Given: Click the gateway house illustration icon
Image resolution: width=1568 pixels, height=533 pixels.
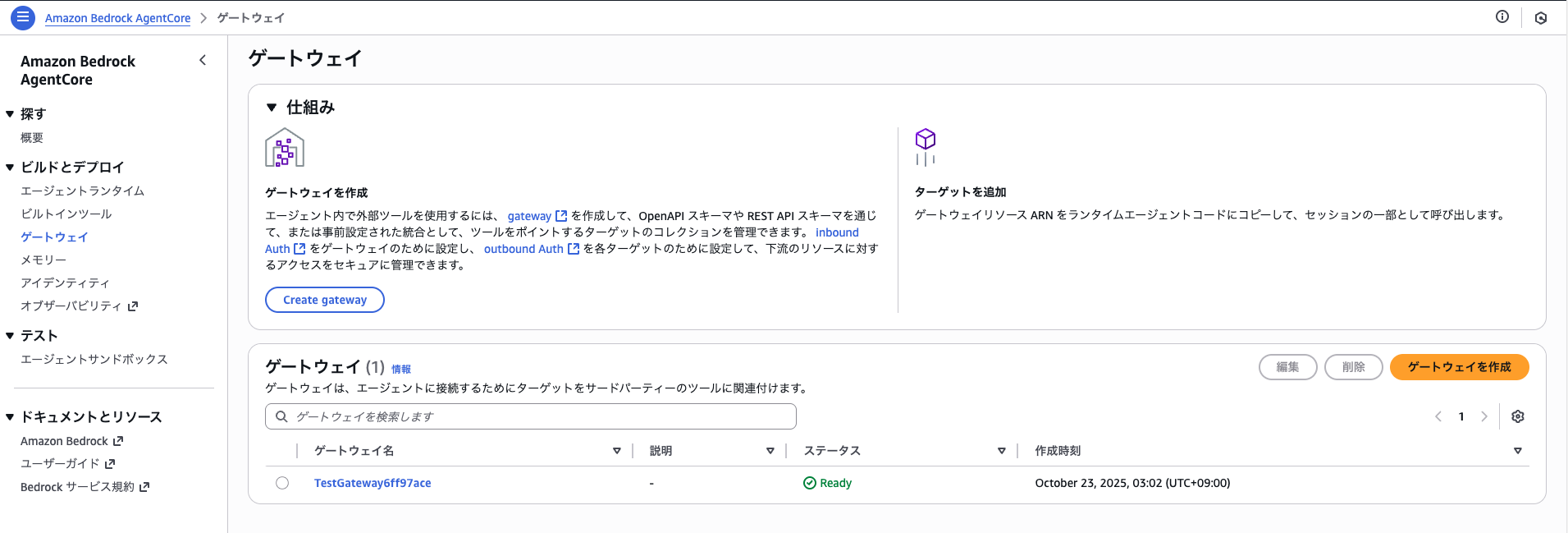Looking at the screenshot, I should click(285, 148).
